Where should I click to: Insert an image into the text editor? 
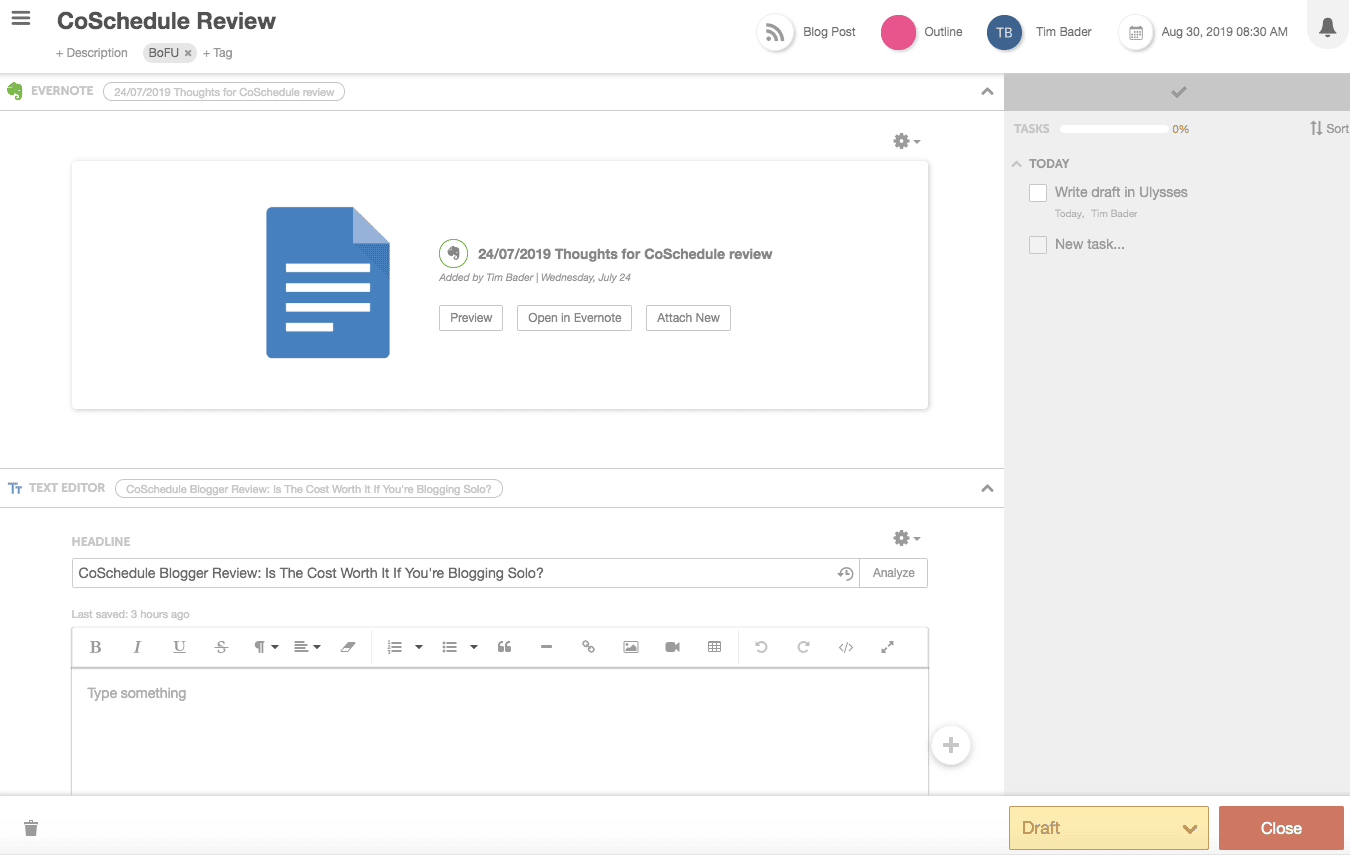(630, 647)
